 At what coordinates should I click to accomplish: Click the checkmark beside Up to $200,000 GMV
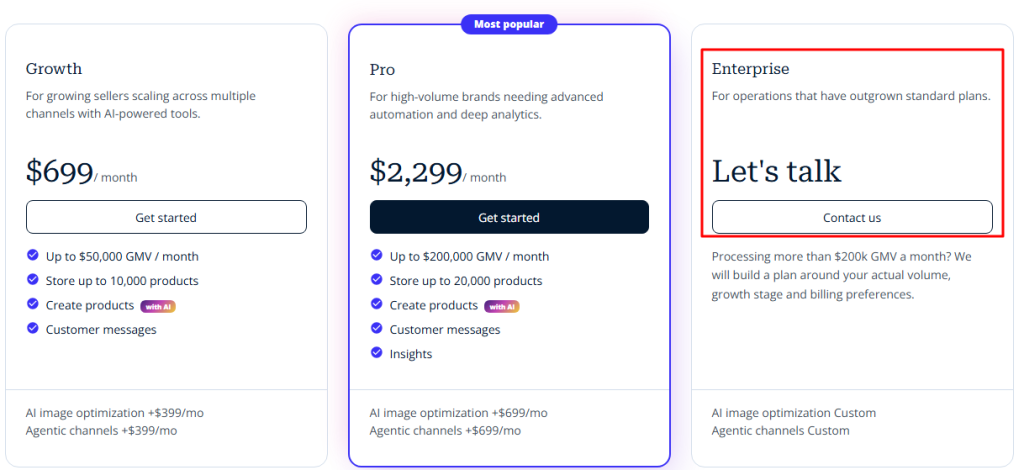(x=376, y=255)
